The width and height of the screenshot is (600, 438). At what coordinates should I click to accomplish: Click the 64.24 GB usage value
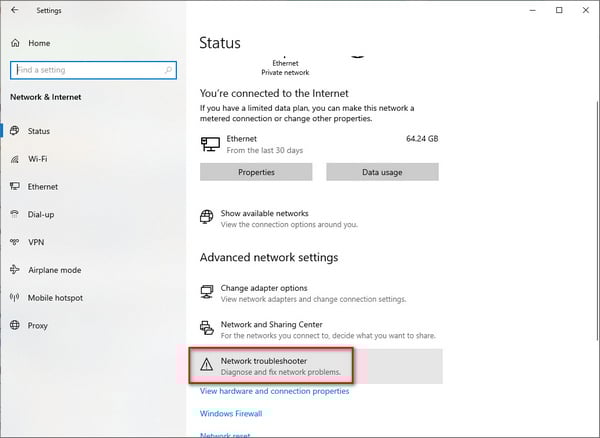(422, 138)
